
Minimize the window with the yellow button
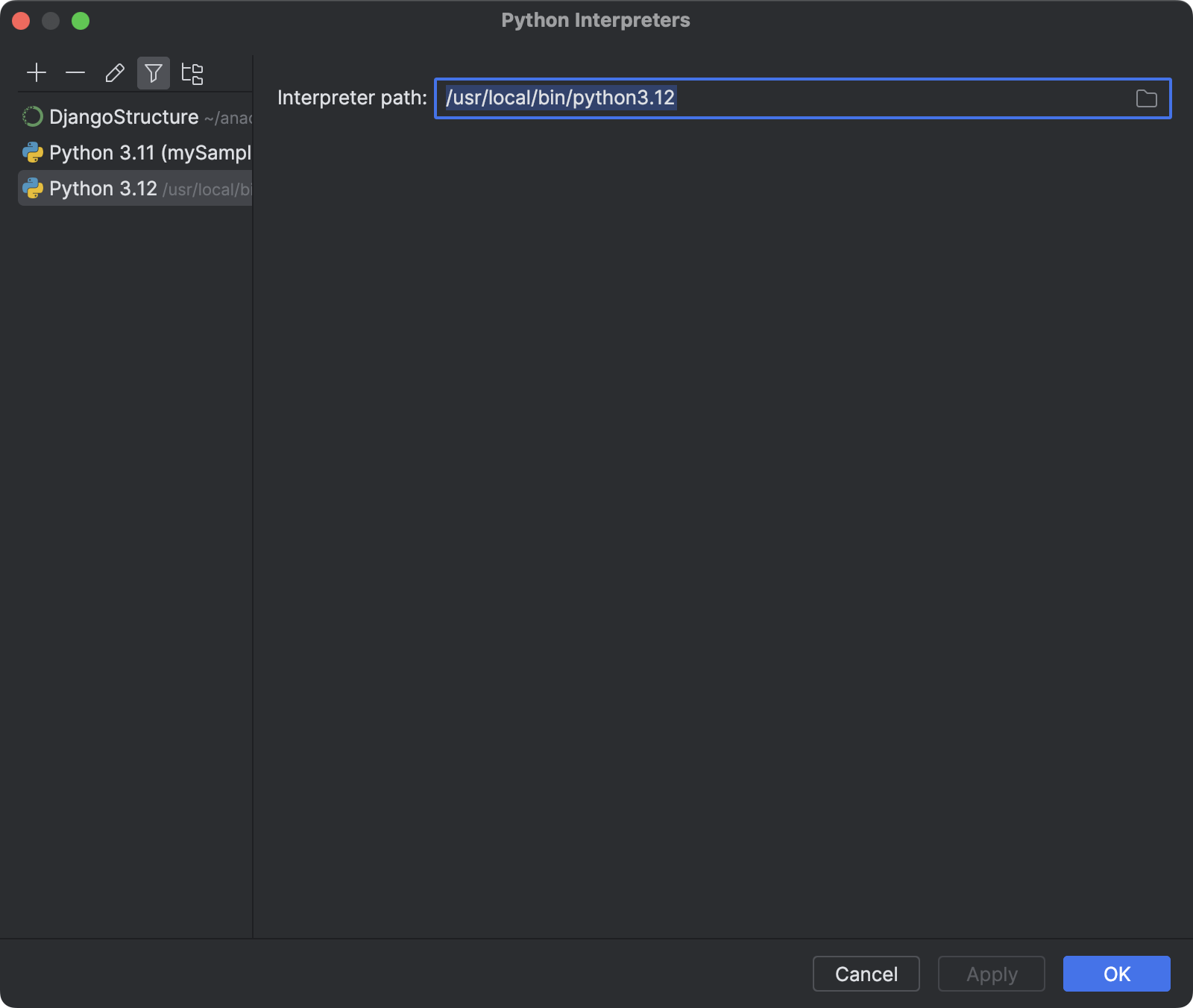coord(51,21)
